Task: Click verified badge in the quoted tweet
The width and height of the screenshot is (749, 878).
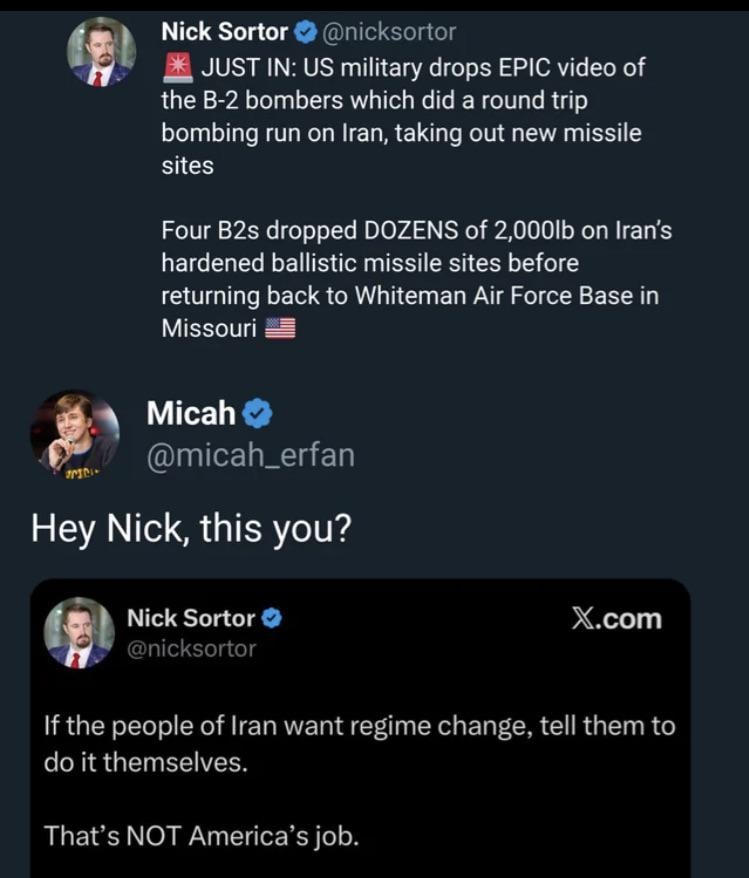Action: click(271, 619)
